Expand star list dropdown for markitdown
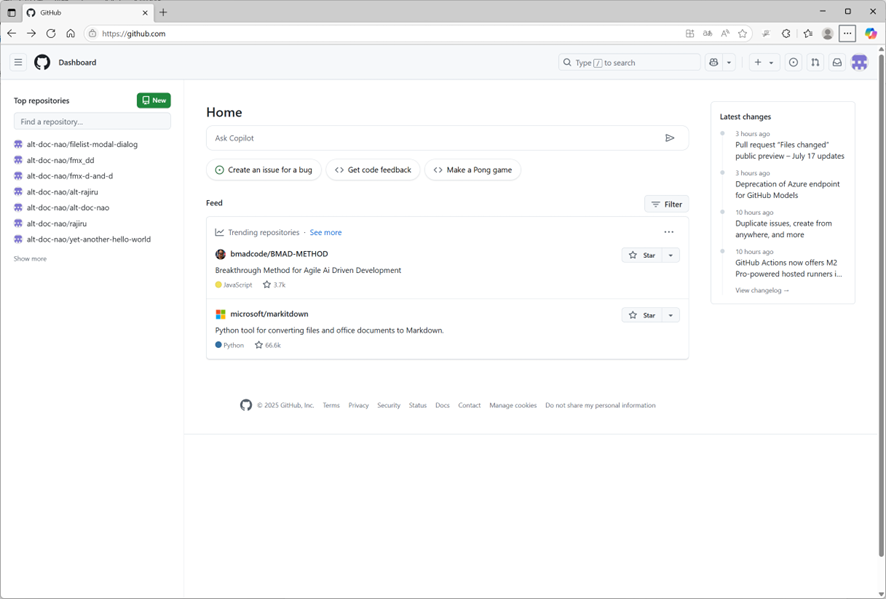The width and height of the screenshot is (886, 599). coord(671,315)
